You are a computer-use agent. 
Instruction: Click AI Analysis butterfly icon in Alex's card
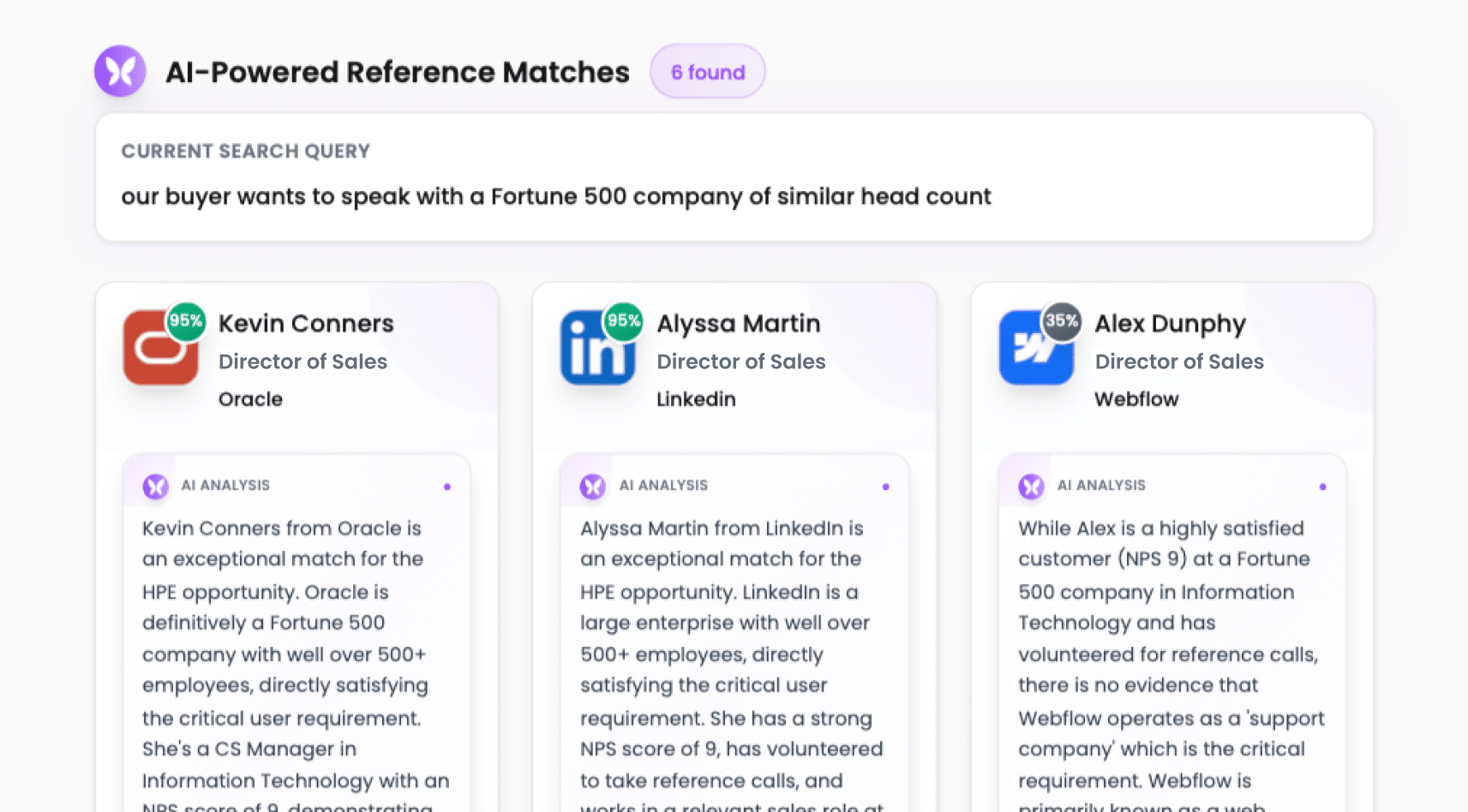click(x=1031, y=487)
